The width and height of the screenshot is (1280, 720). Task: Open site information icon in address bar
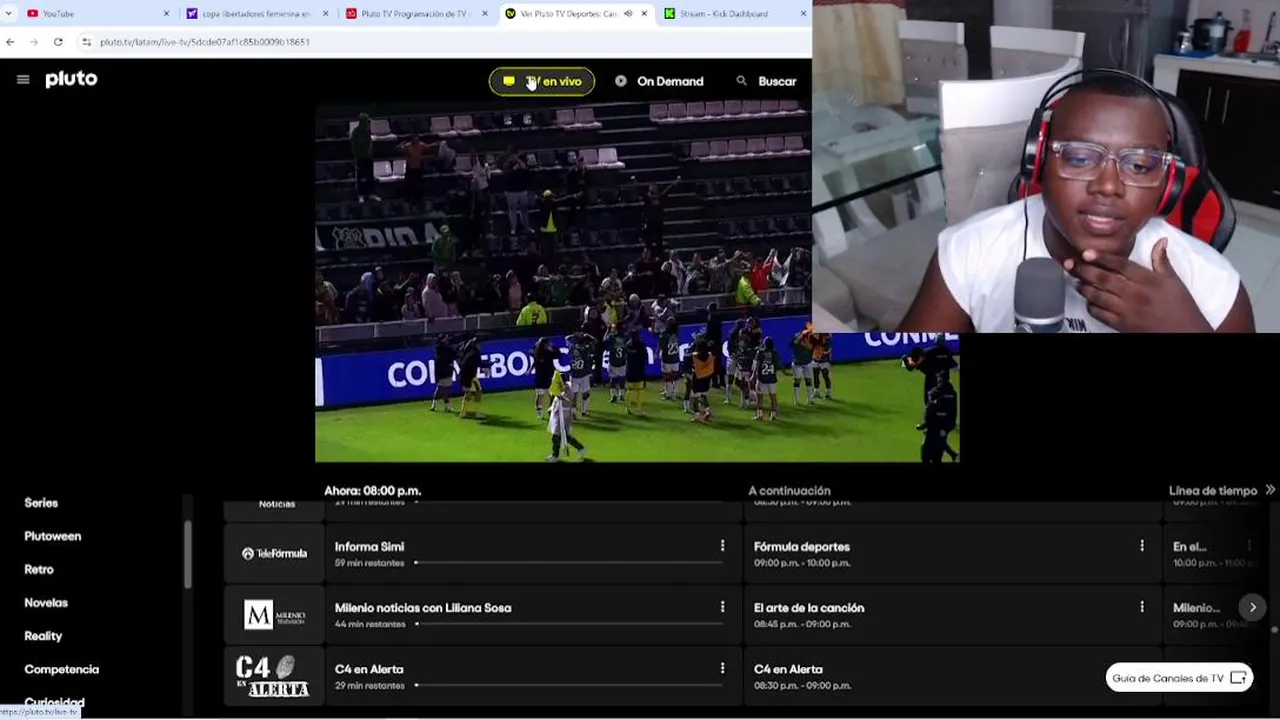pos(87,42)
